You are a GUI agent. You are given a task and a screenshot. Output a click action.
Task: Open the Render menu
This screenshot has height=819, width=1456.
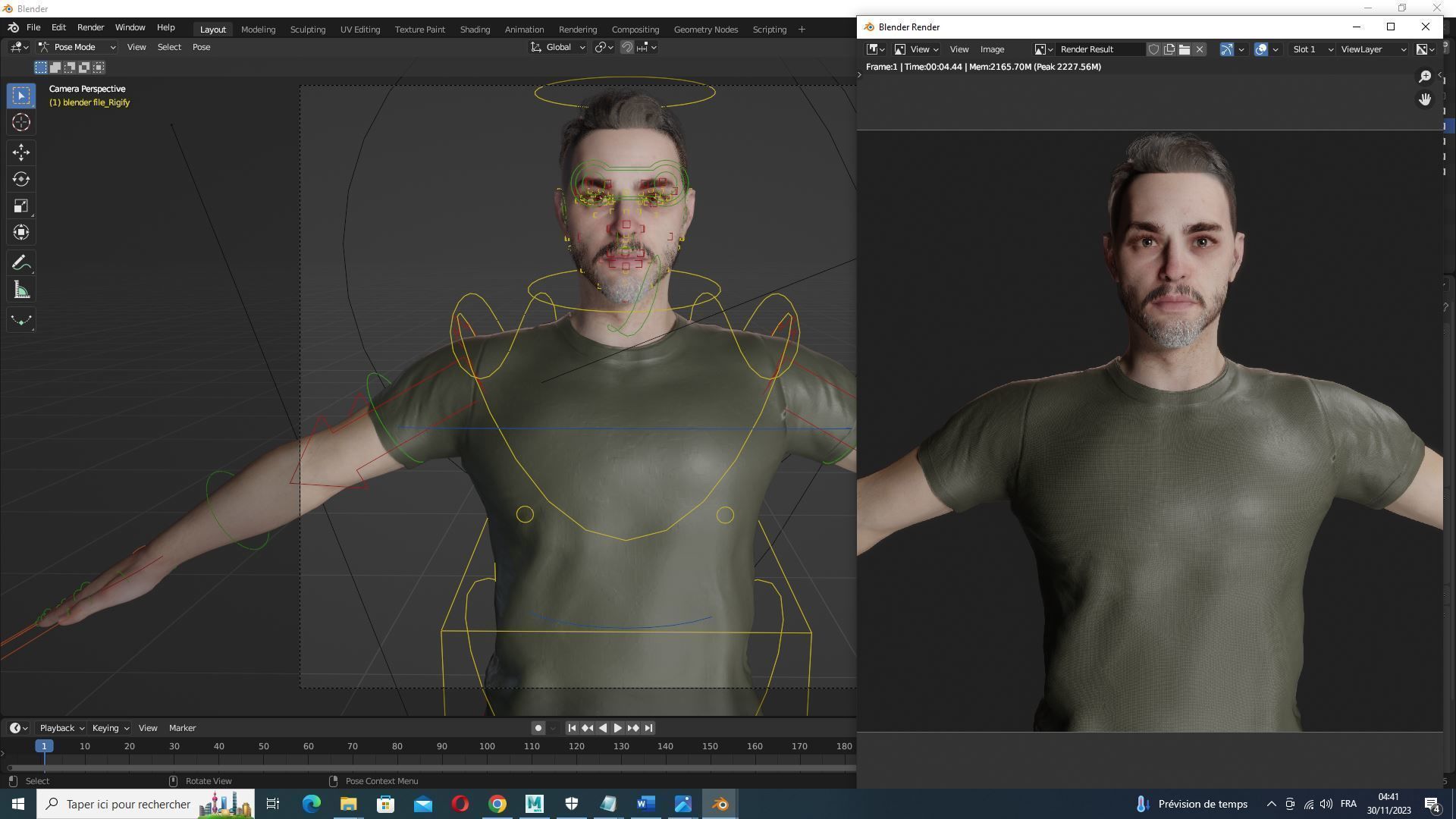coord(90,27)
